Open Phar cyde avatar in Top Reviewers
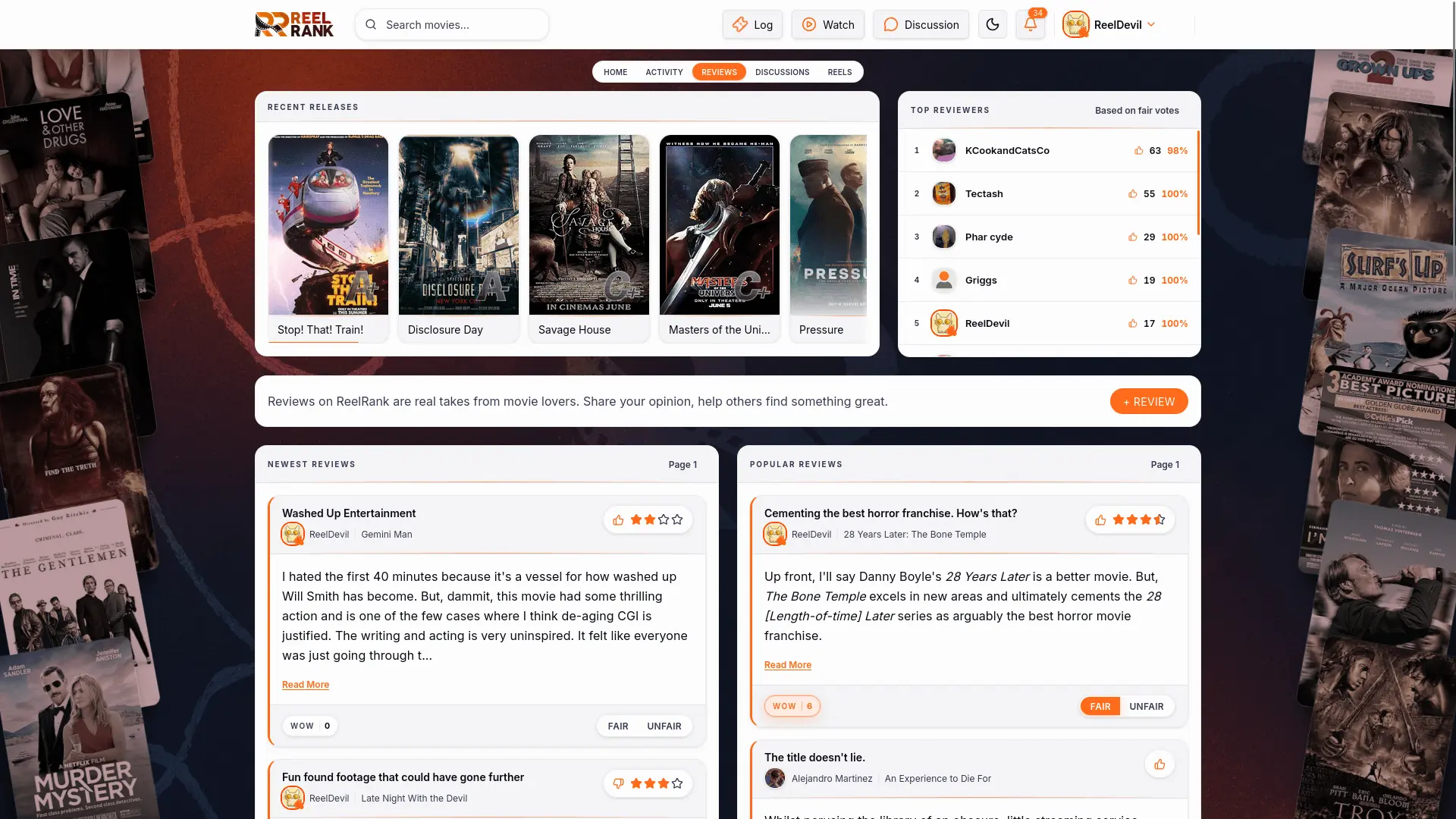This screenshot has width=1456, height=819. (944, 237)
